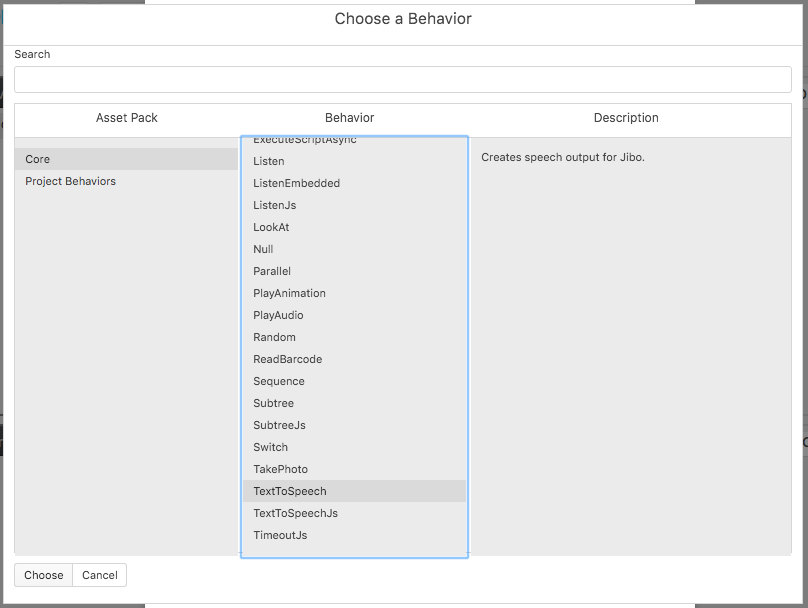Choose the Sequence behavior
The height and width of the screenshot is (608, 808).
279,381
